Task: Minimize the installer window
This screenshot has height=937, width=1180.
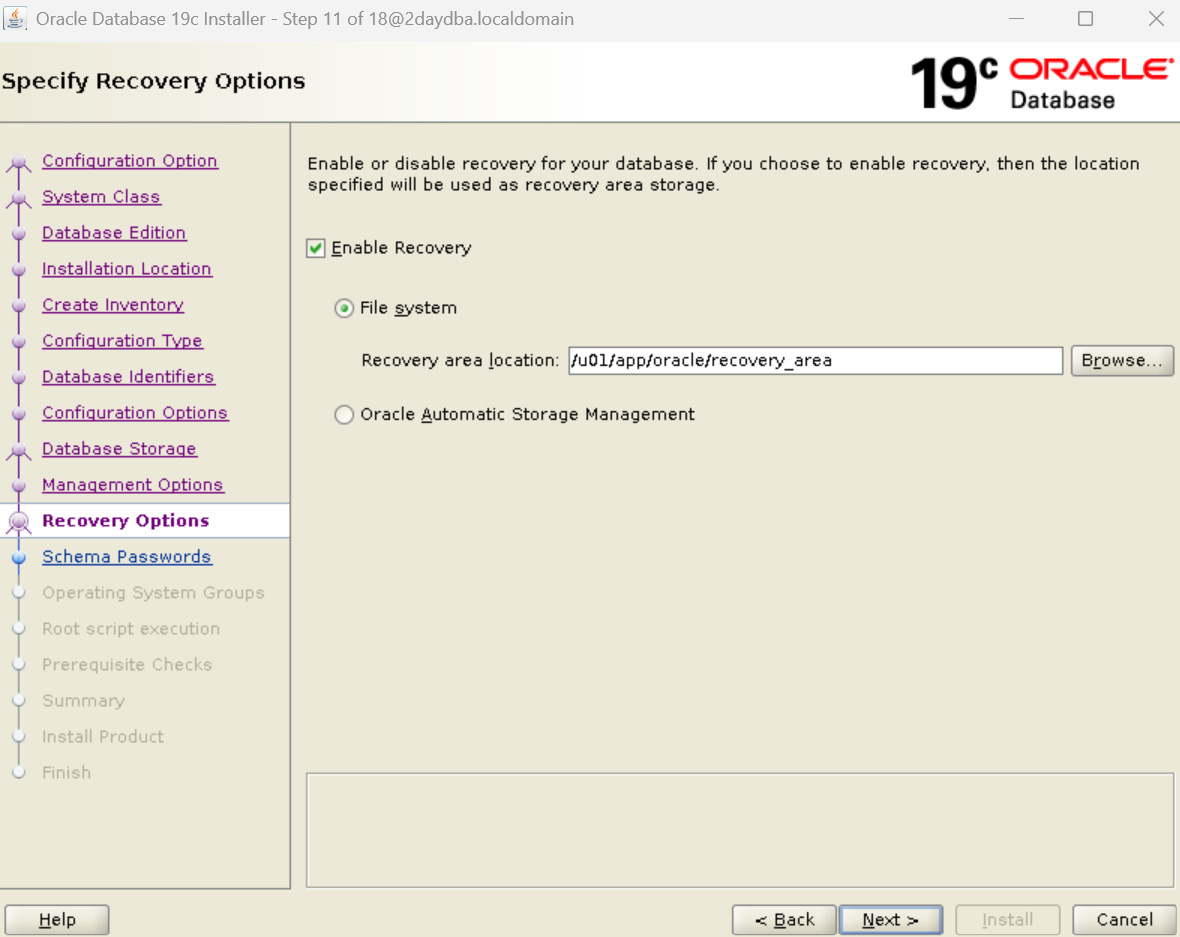Action: pyautogui.click(x=1017, y=19)
